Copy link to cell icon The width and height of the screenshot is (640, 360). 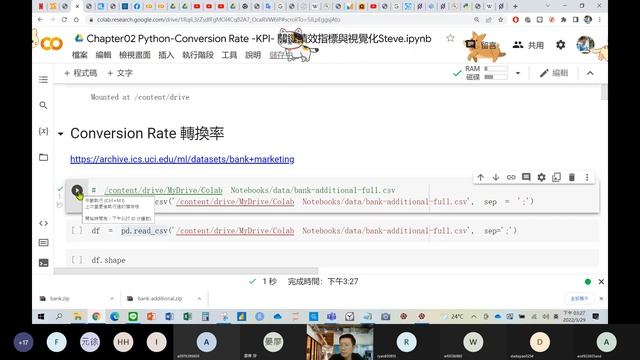click(x=511, y=177)
